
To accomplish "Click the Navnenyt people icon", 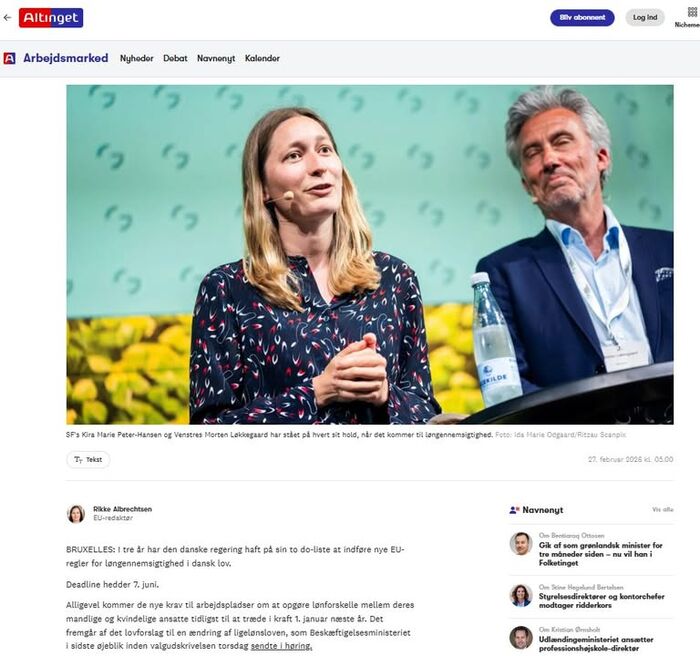I will pyautogui.click(x=514, y=510).
